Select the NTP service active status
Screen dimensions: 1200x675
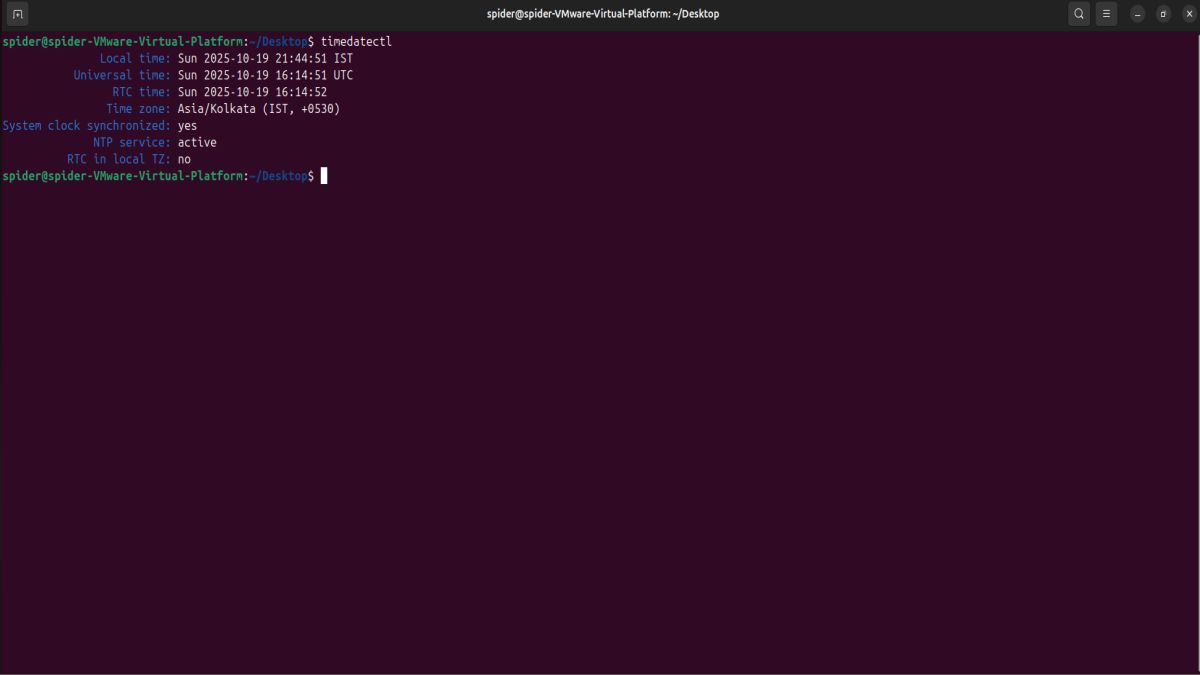[x=197, y=142]
